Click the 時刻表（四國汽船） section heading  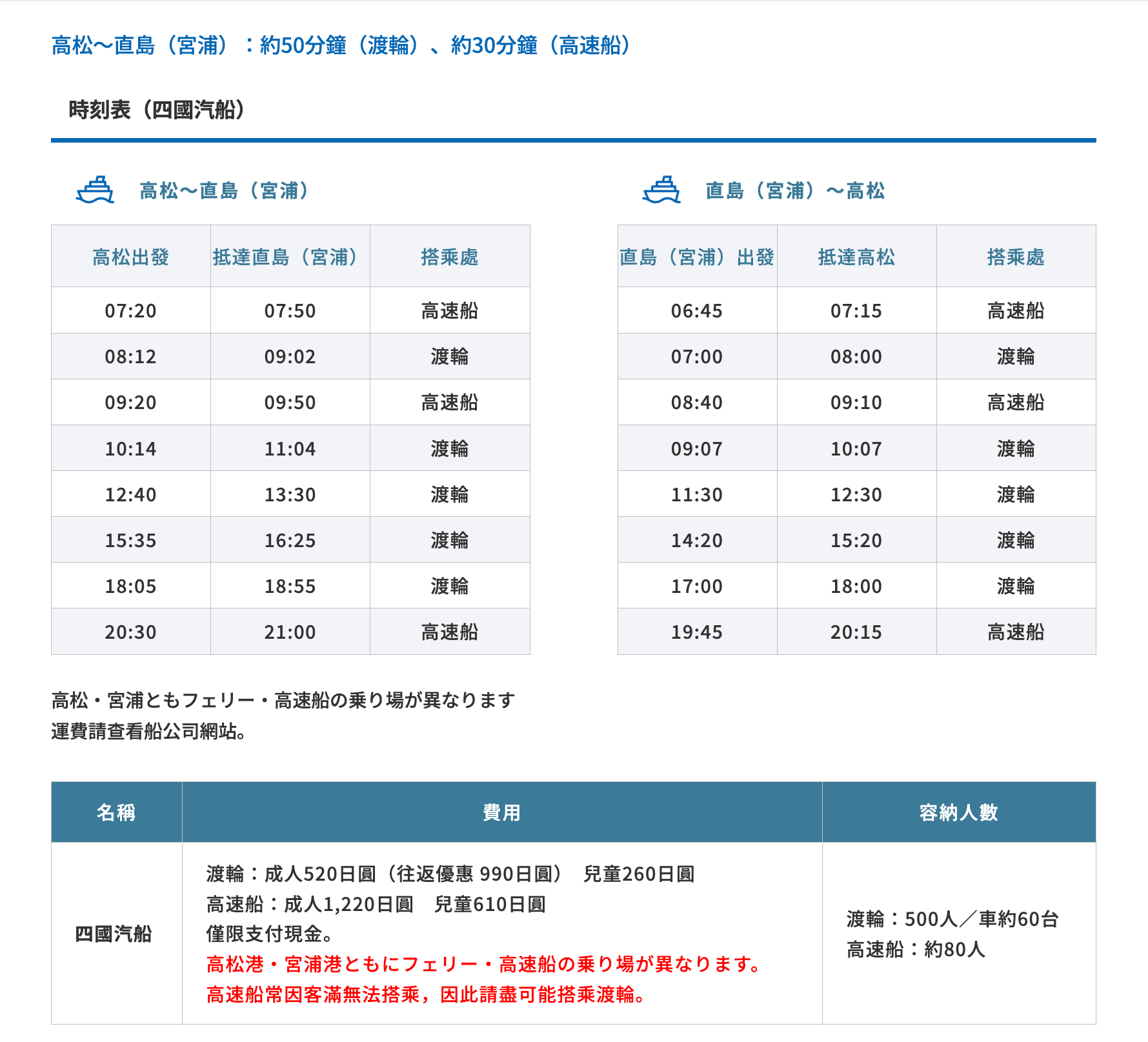tap(157, 110)
